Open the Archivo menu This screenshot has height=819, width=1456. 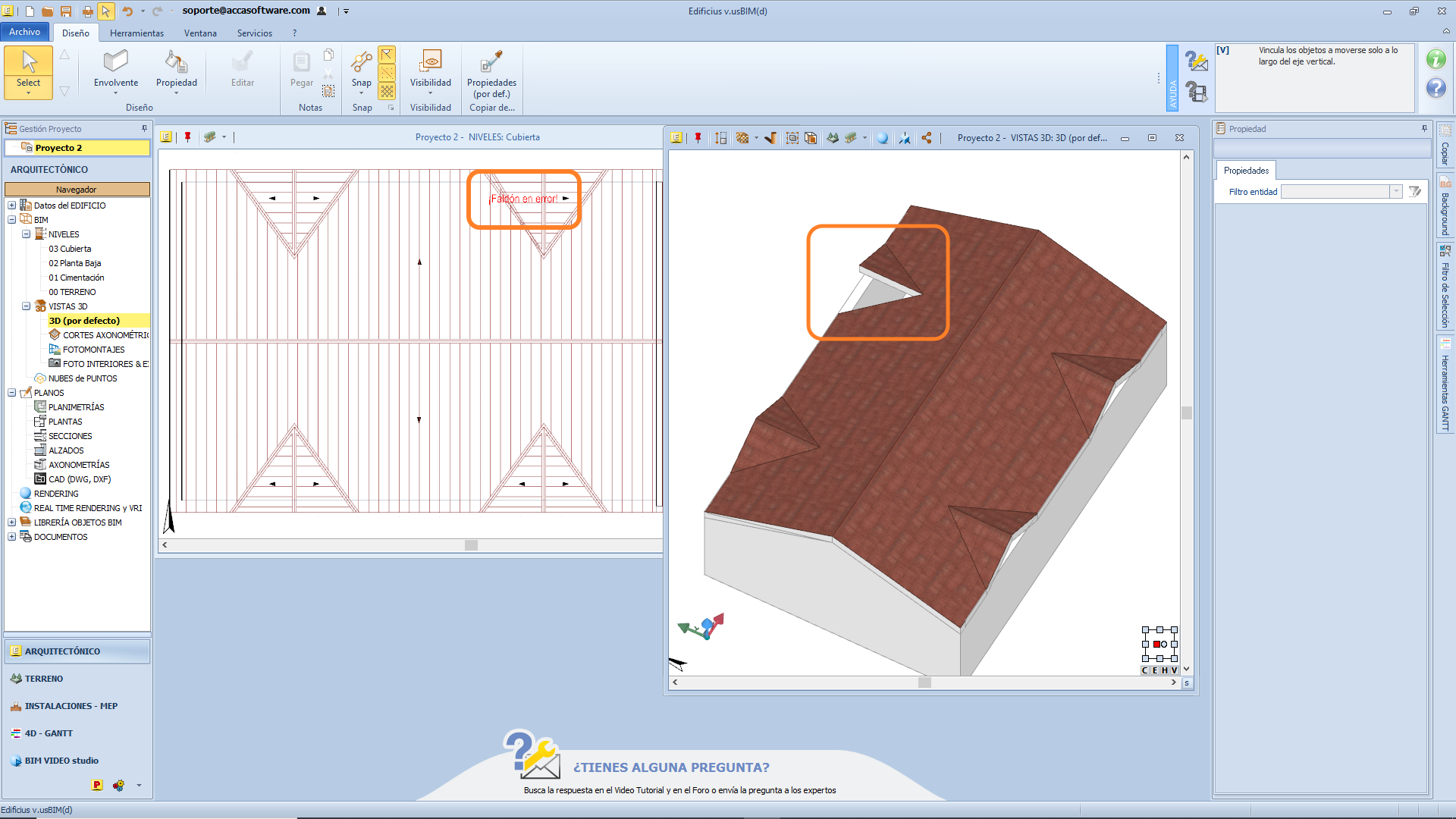tap(25, 32)
